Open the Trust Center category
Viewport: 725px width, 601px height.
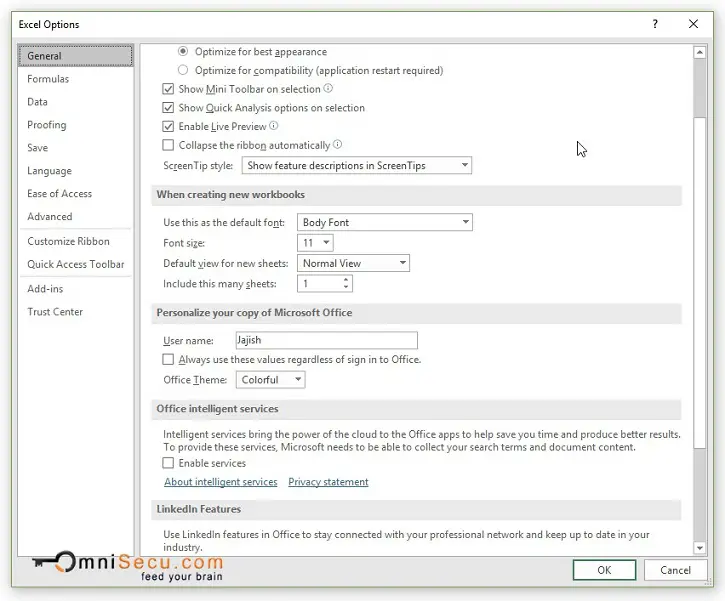click(76, 312)
